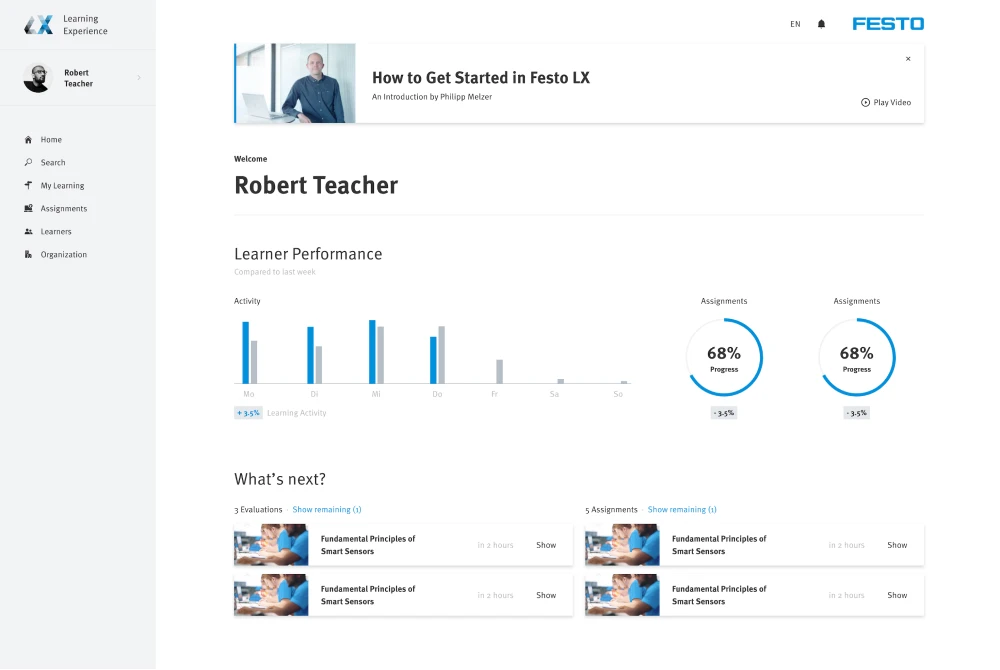The height and width of the screenshot is (670, 1000).
Task: Show remaining items beside 5 Assignments
Action: point(682,509)
